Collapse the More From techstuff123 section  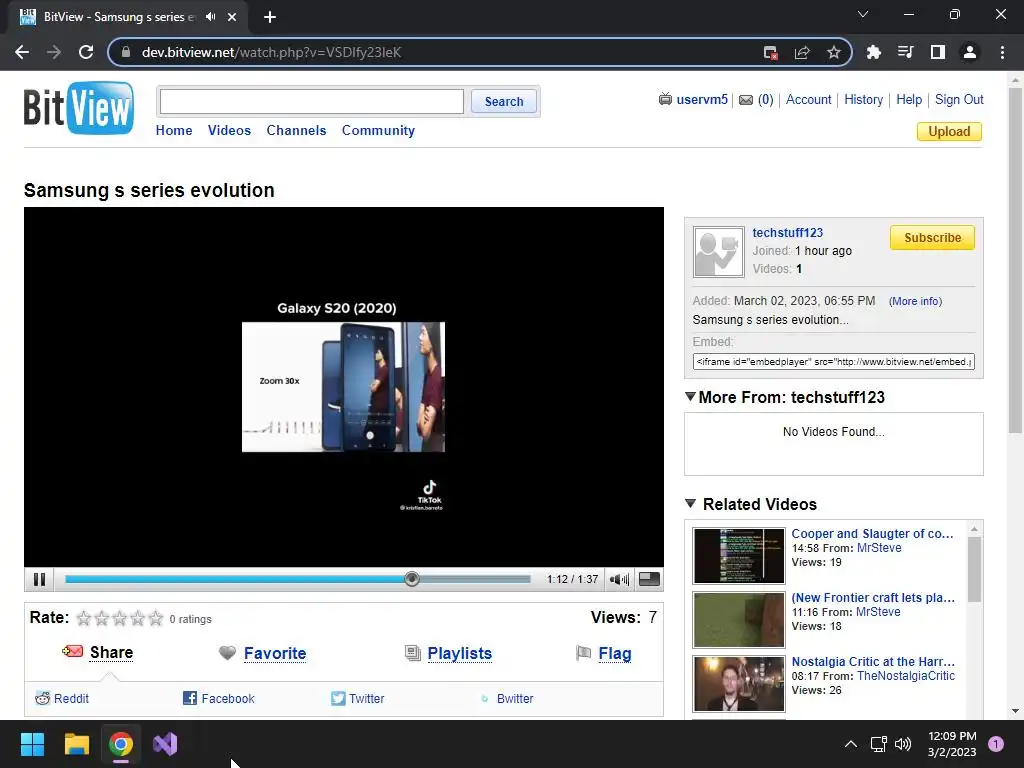(x=690, y=396)
